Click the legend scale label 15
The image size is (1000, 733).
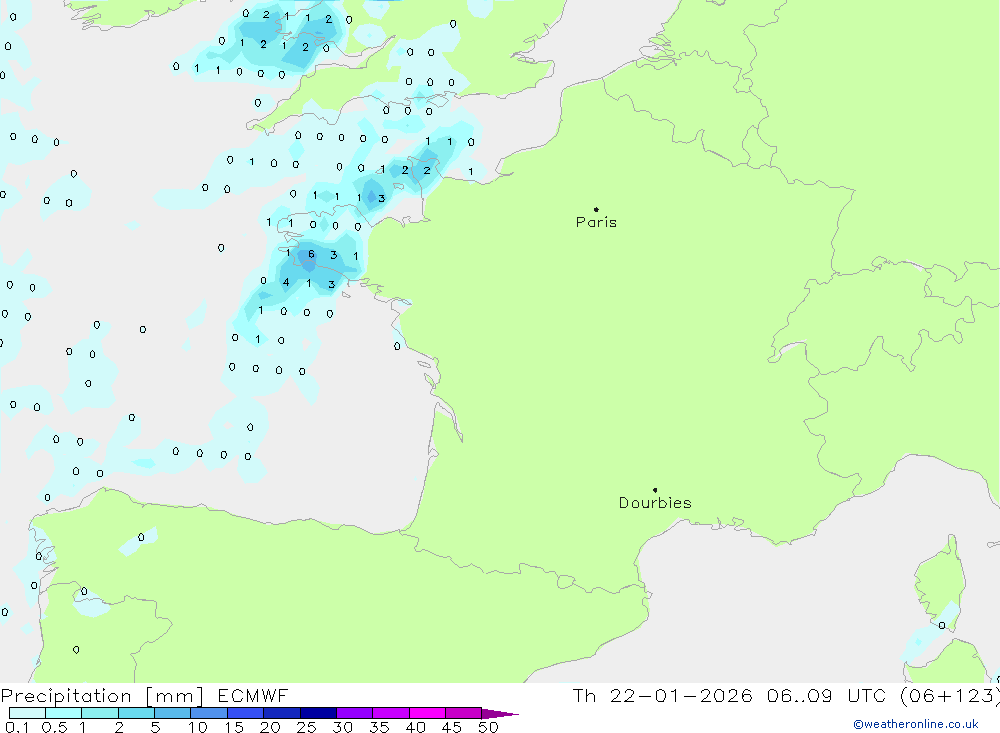(234, 727)
